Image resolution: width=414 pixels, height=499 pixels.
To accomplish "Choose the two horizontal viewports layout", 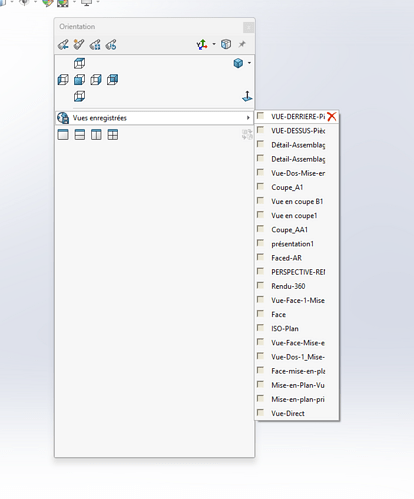I will coord(80,135).
